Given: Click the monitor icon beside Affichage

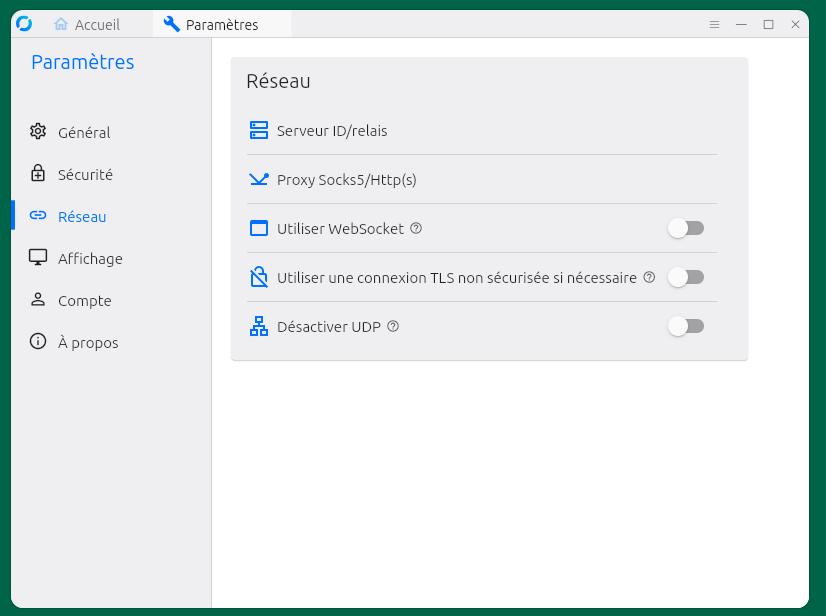Looking at the screenshot, I should tap(38, 257).
